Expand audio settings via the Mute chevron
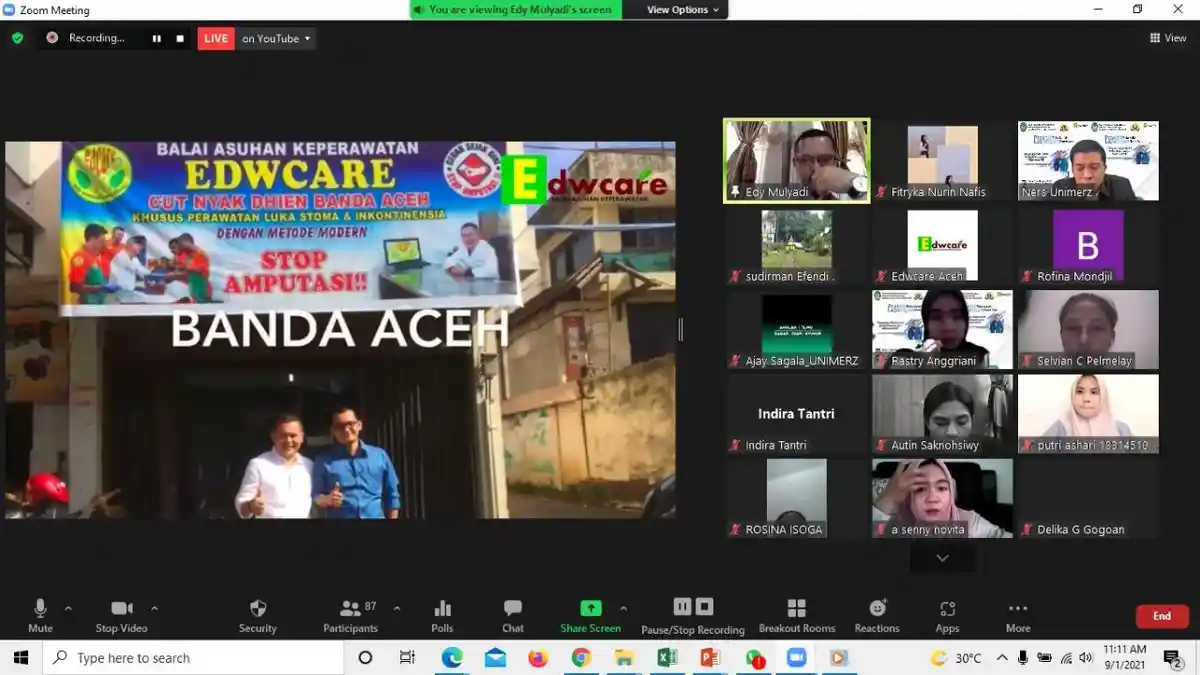1200x675 pixels. point(68,607)
